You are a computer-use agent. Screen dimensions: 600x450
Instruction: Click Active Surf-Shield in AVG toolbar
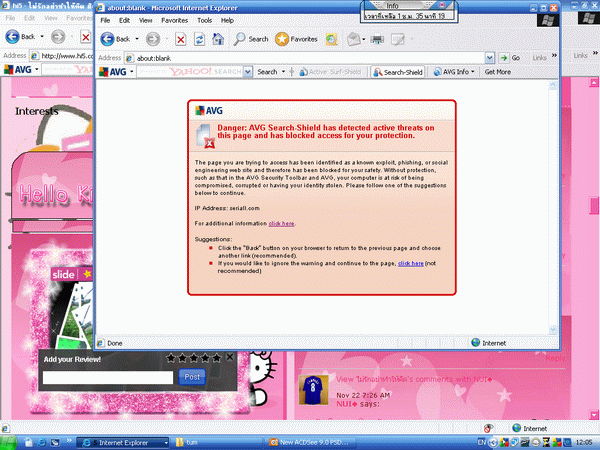[x=330, y=72]
